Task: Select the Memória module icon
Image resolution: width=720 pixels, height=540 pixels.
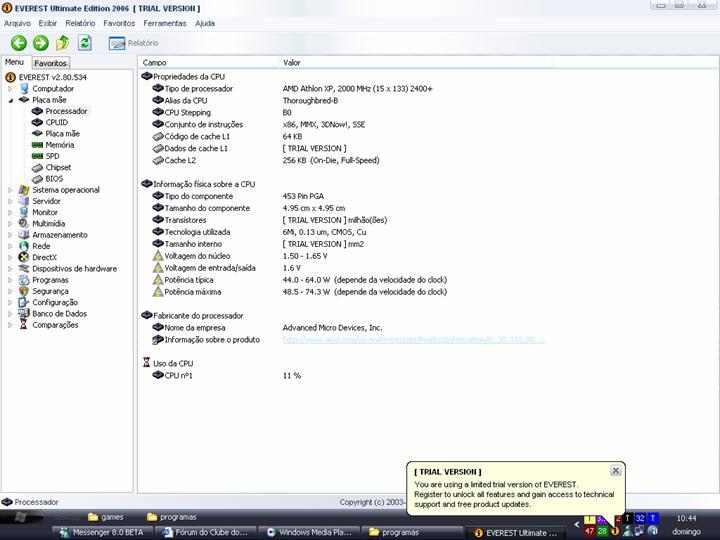Action: pyautogui.click(x=37, y=145)
